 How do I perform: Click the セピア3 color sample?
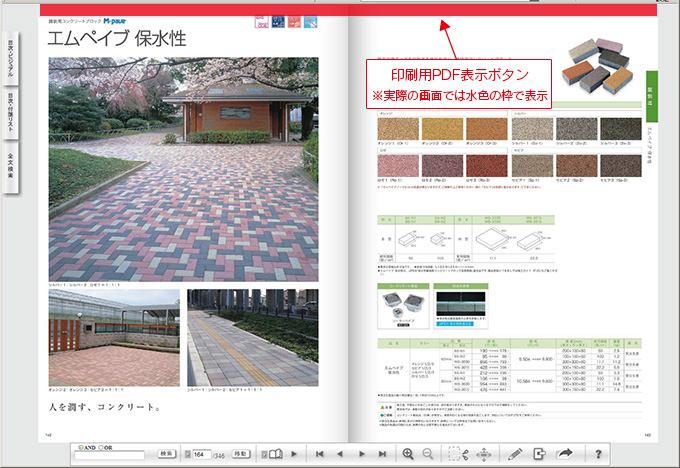(621, 165)
